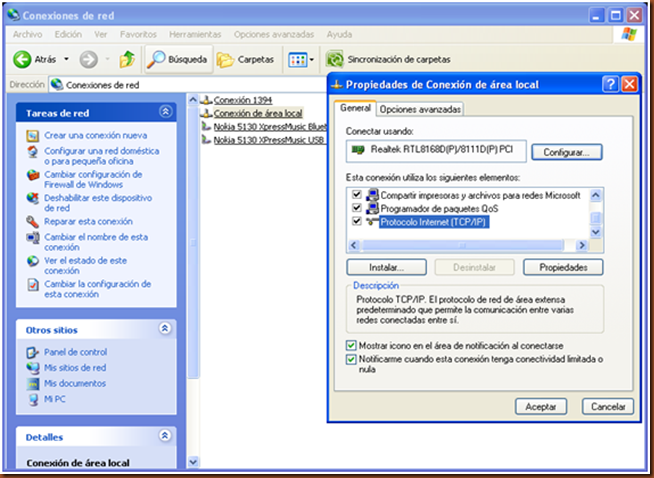Click the Conexión 1394 network icon

(x=206, y=100)
